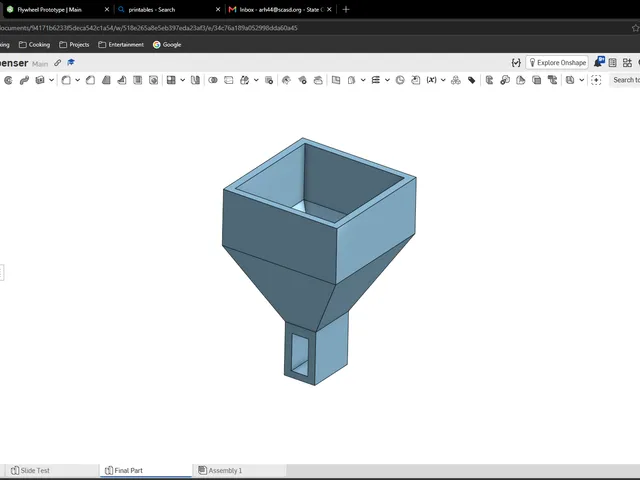Click the Main branch label
The height and width of the screenshot is (480, 640).
(40, 64)
